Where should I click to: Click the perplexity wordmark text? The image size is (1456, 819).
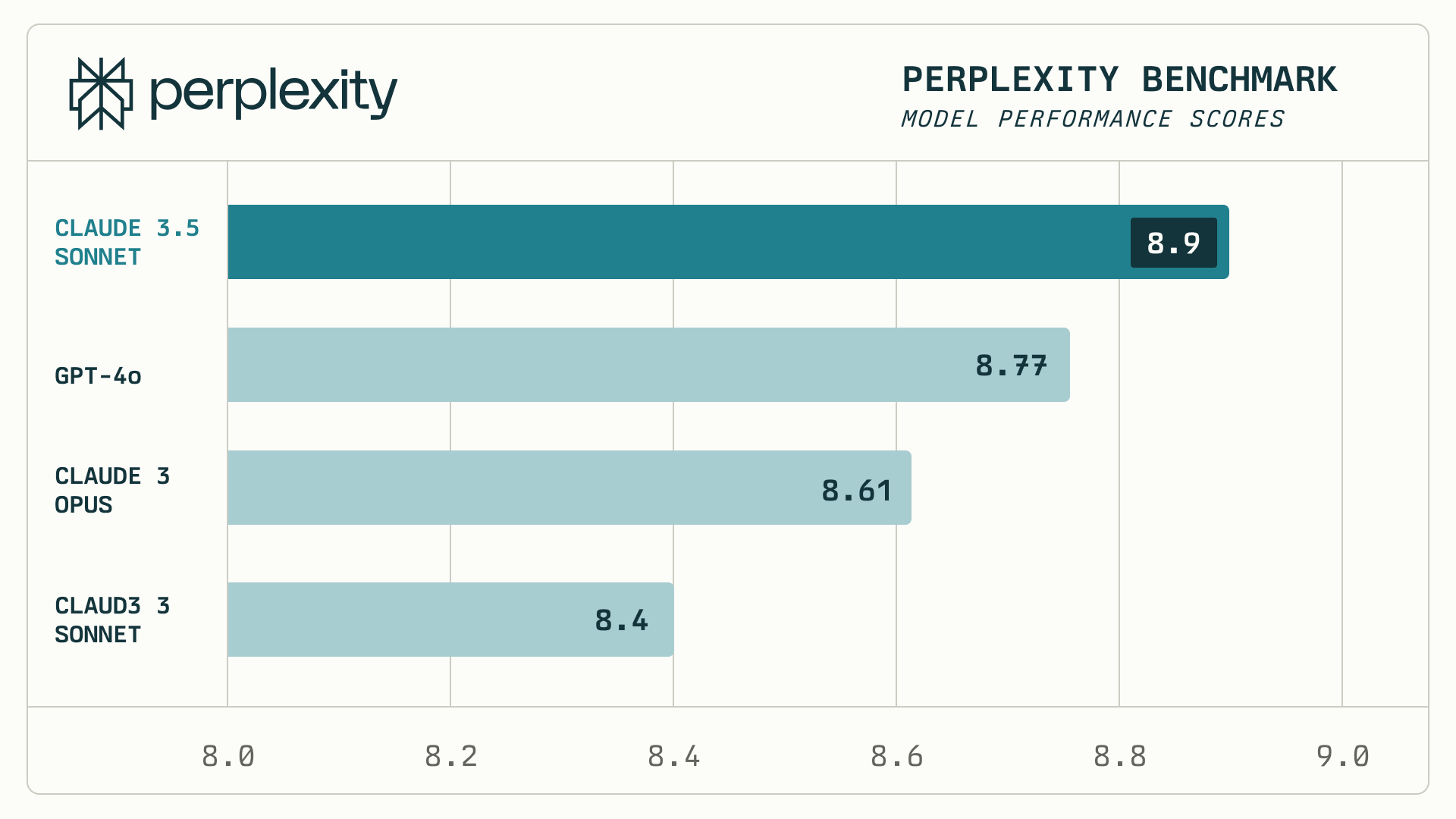pos(273,93)
